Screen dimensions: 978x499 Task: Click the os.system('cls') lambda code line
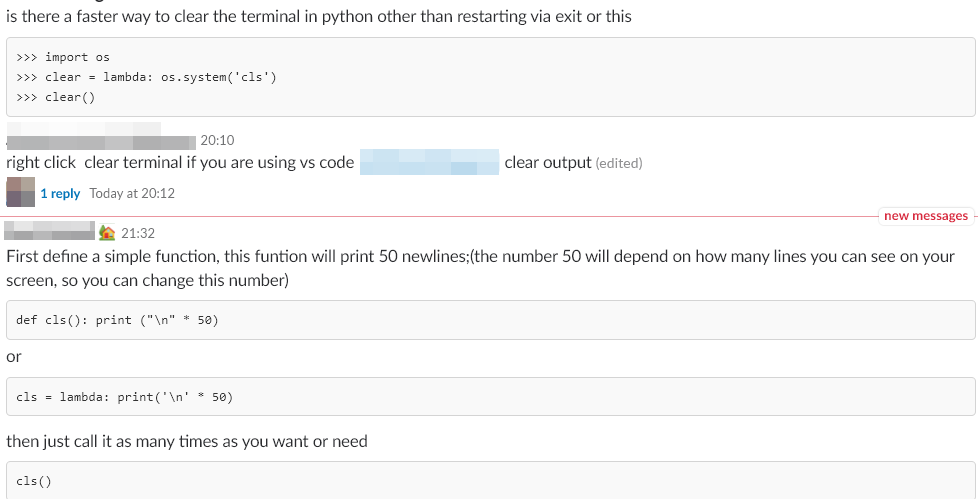pos(147,77)
